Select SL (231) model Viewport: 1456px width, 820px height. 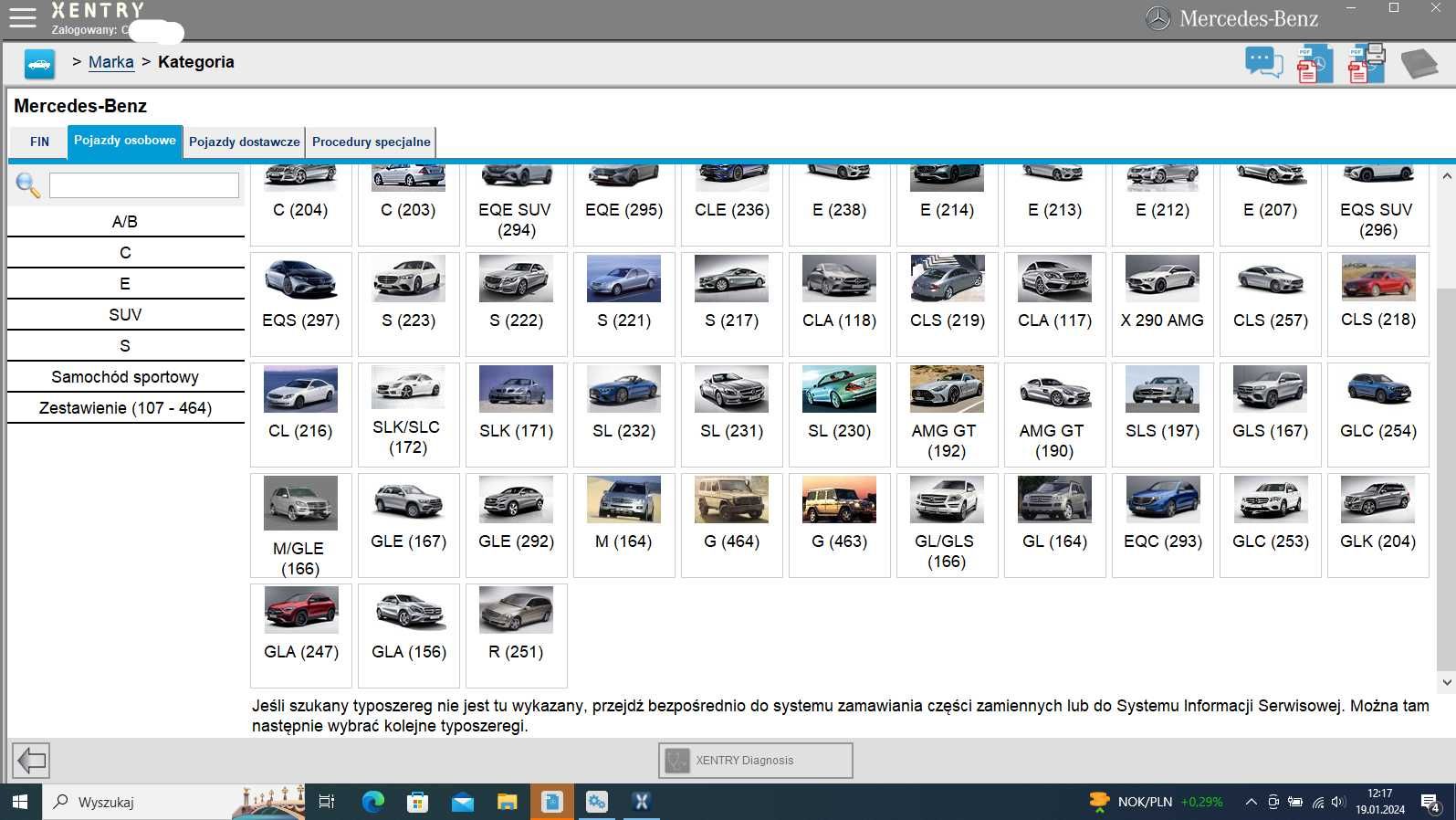point(732,415)
